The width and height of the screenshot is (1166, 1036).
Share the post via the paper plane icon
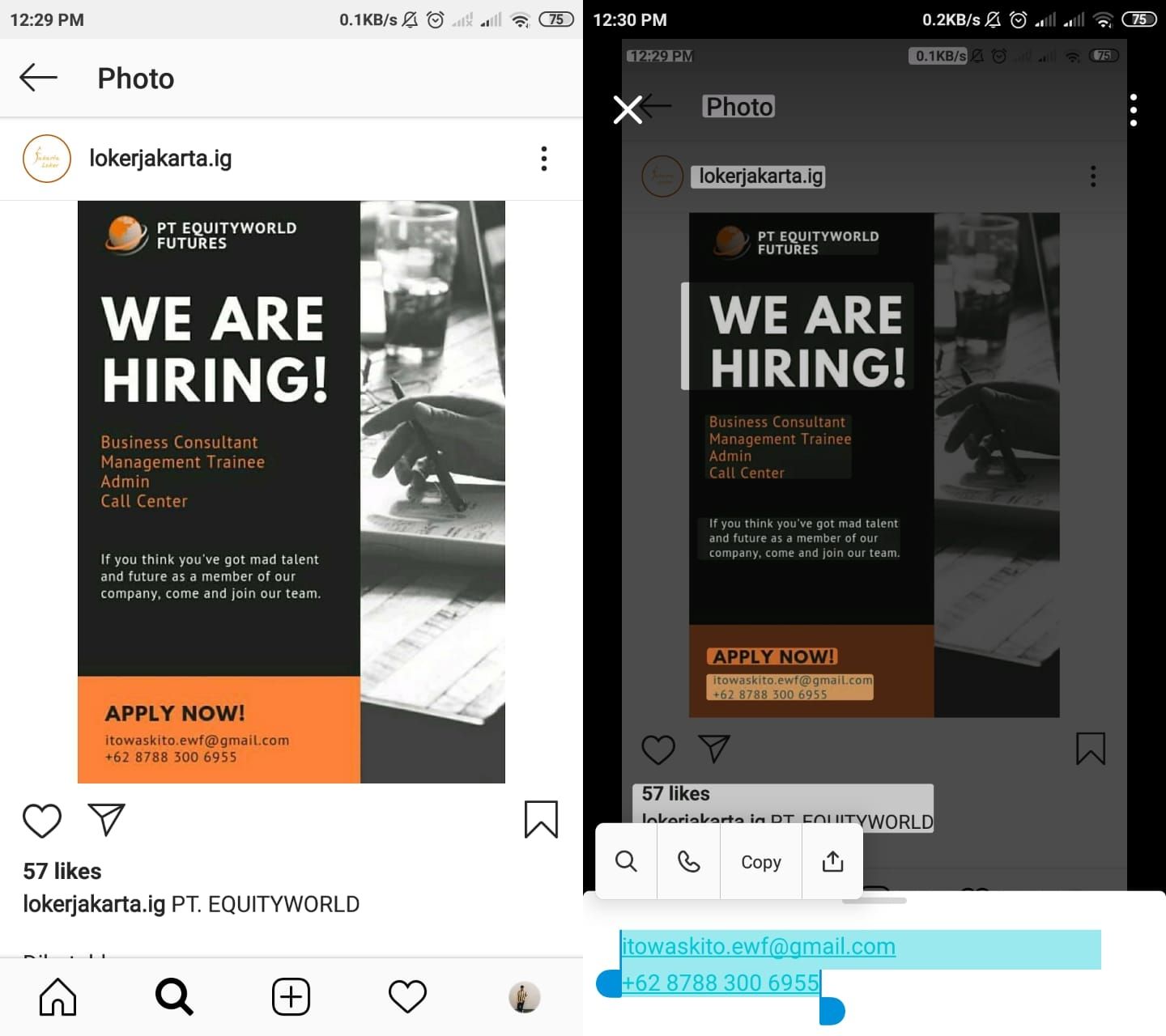pos(106,820)
